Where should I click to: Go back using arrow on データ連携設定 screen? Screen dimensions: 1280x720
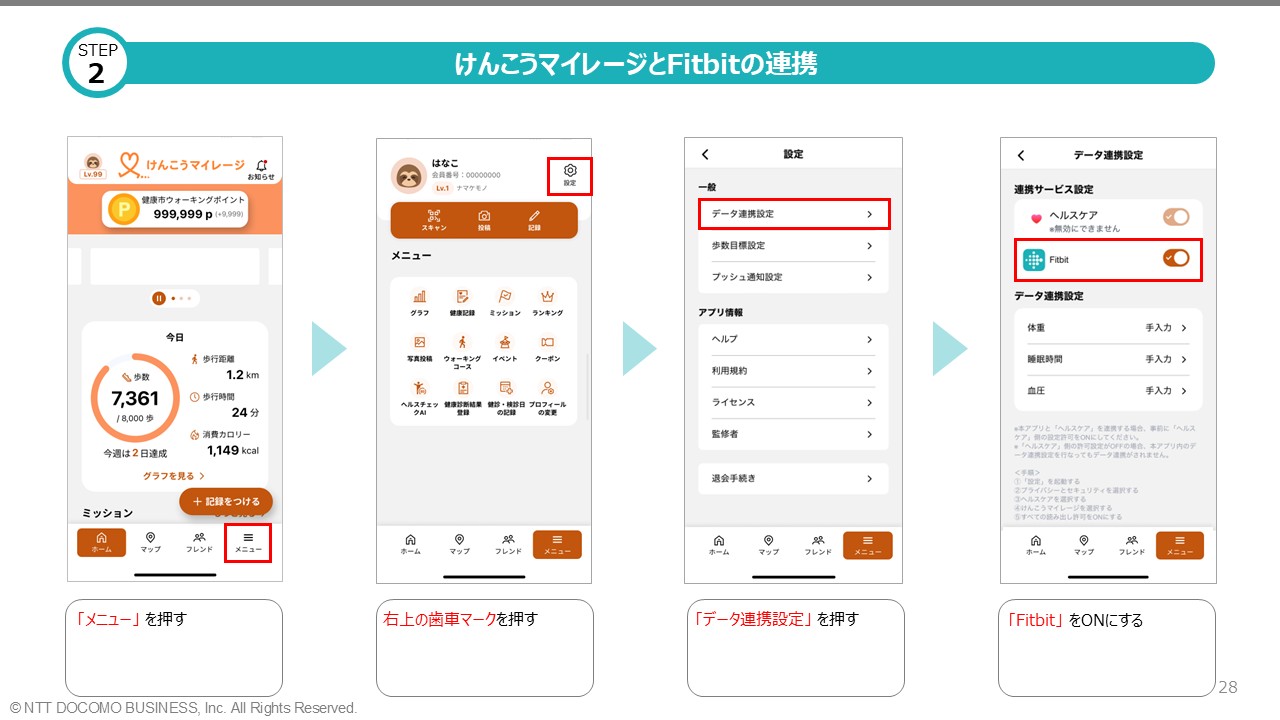coord(1021,155)
